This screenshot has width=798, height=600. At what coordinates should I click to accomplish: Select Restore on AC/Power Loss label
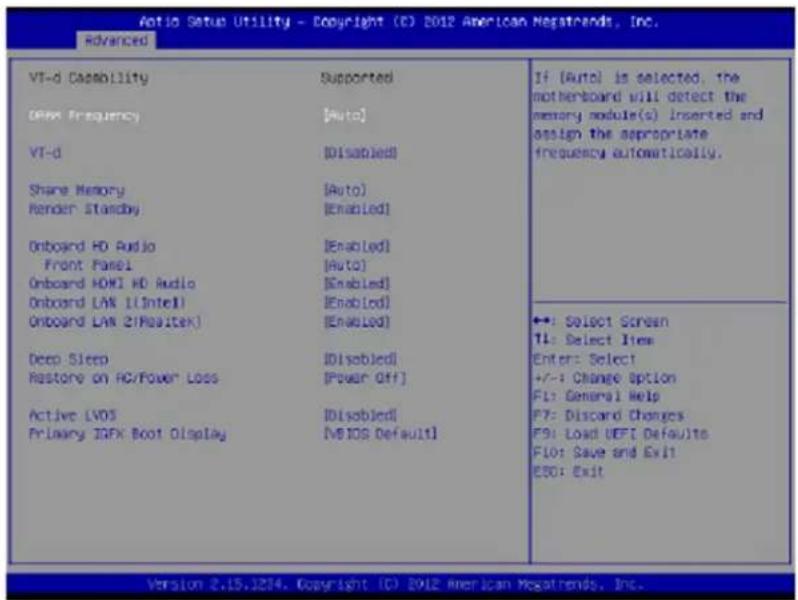pyautogui.click(x=123, y=378)
